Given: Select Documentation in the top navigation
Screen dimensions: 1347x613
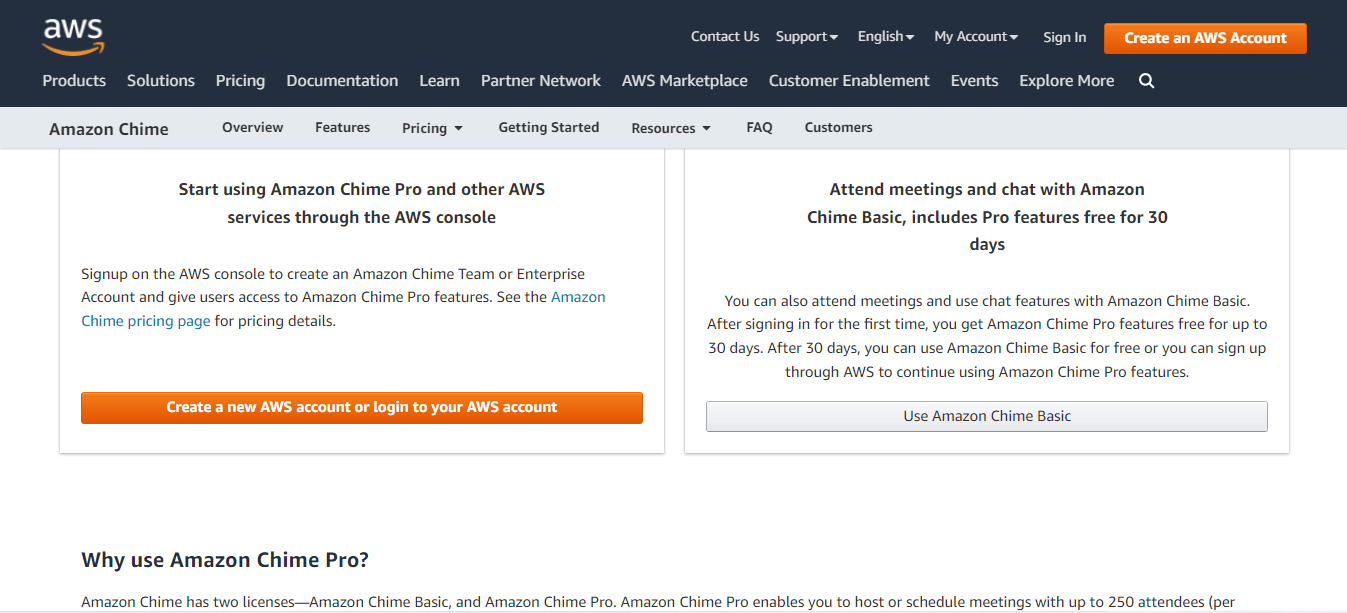Looking at the screenshot, I should coord(342,80).
